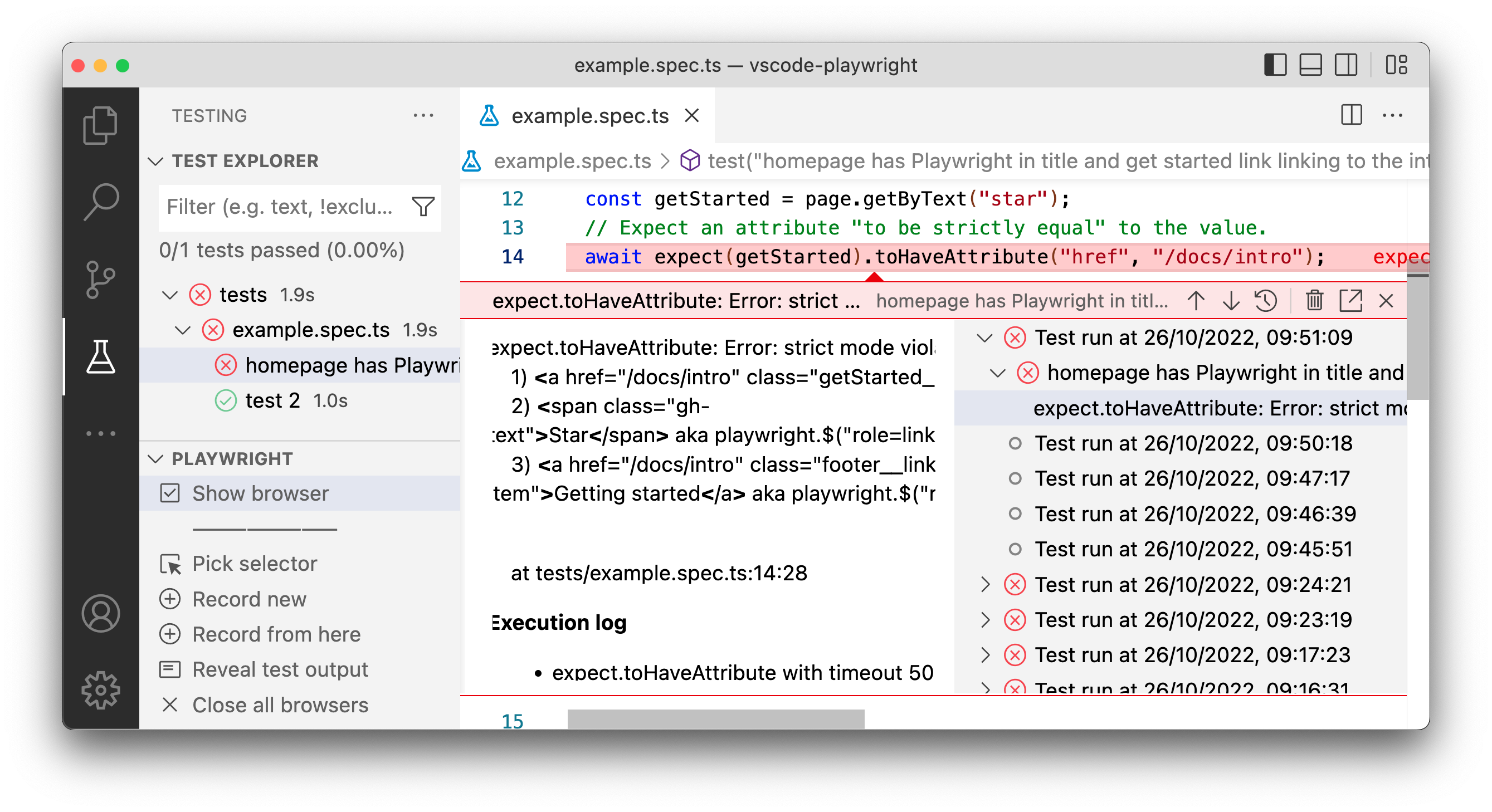Open the Testing panel more actions menu
This screenshot has width=1492, height=812.
point(424,115)
